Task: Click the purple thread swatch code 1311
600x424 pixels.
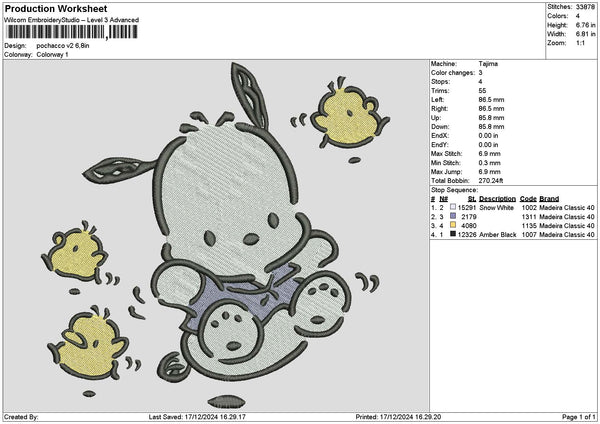Action: click(453, 216)
